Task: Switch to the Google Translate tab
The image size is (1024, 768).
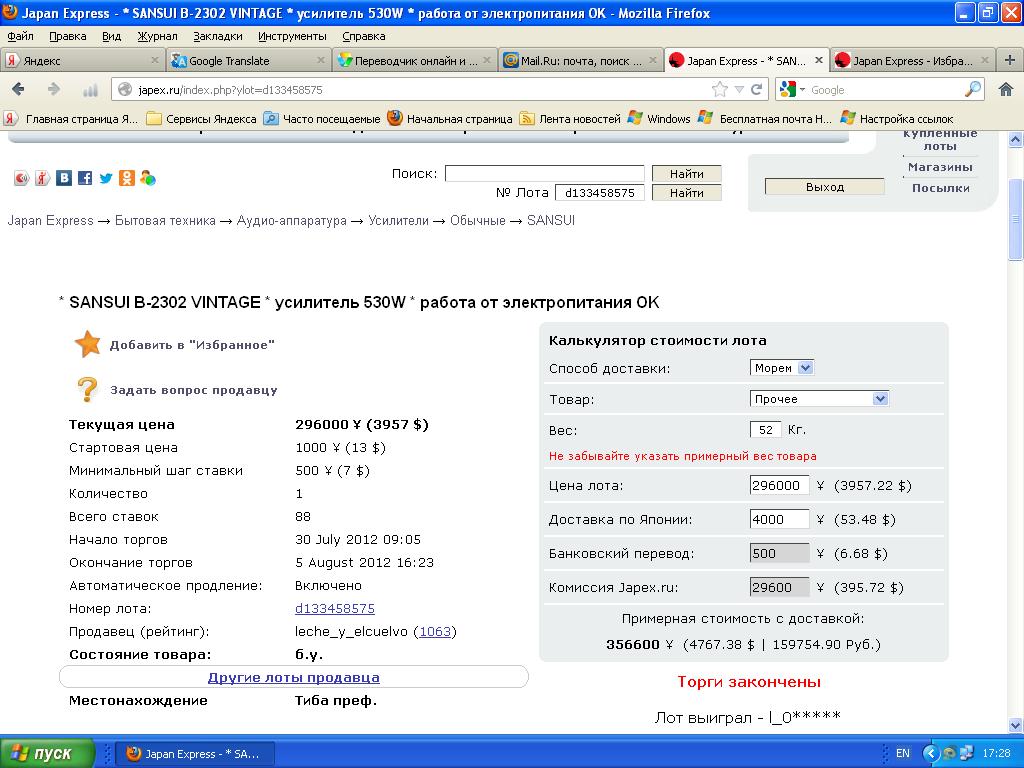Action: [x=245, y=61]
